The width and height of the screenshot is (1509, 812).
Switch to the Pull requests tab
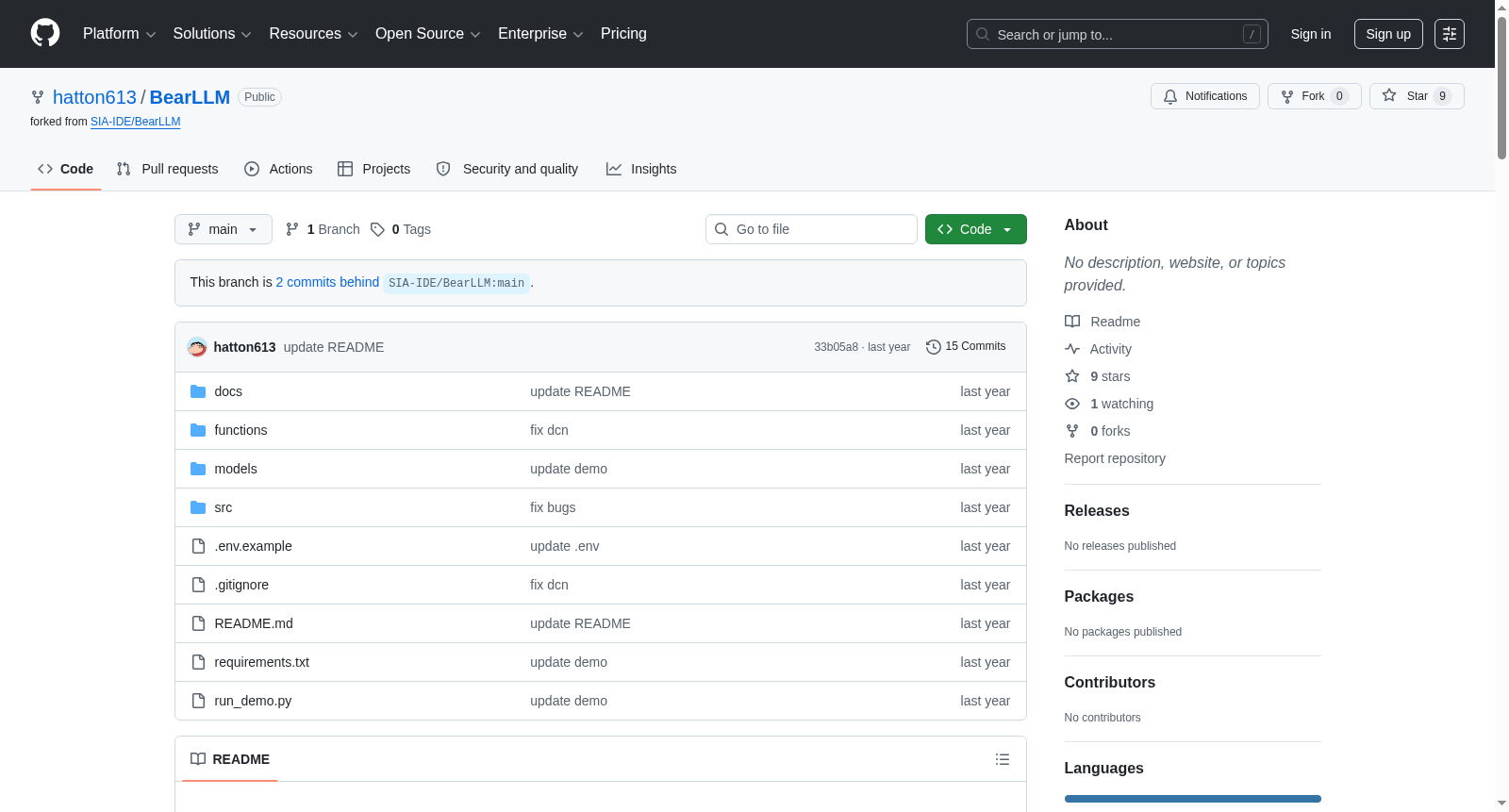tap(167, 169)
